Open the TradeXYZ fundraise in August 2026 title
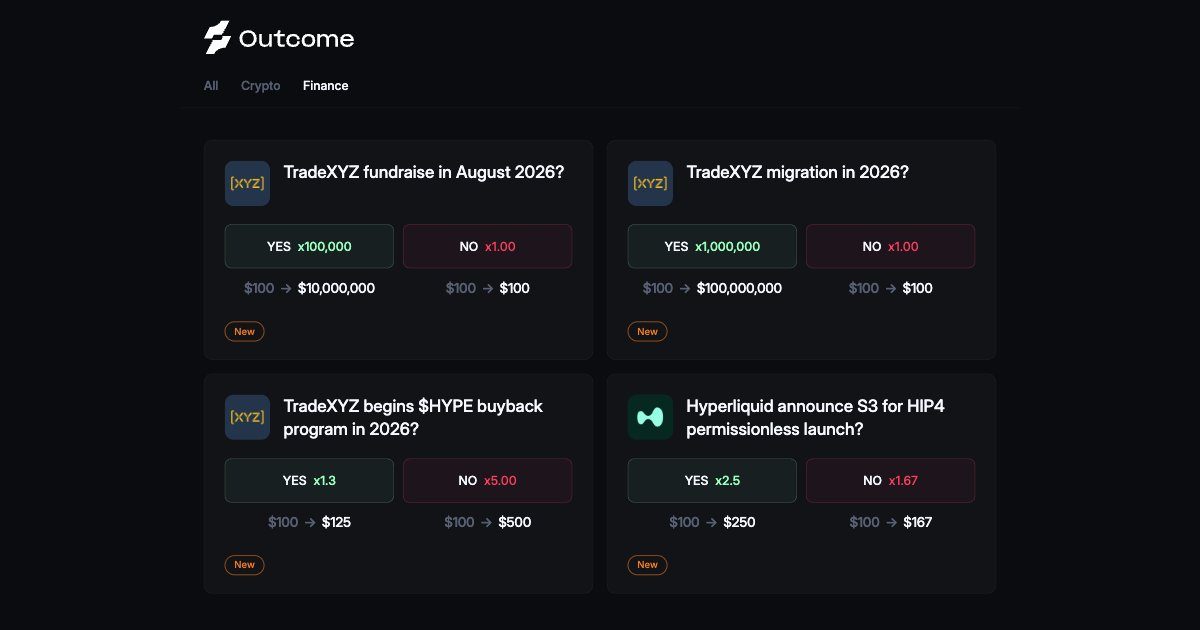 coord(424,172)
